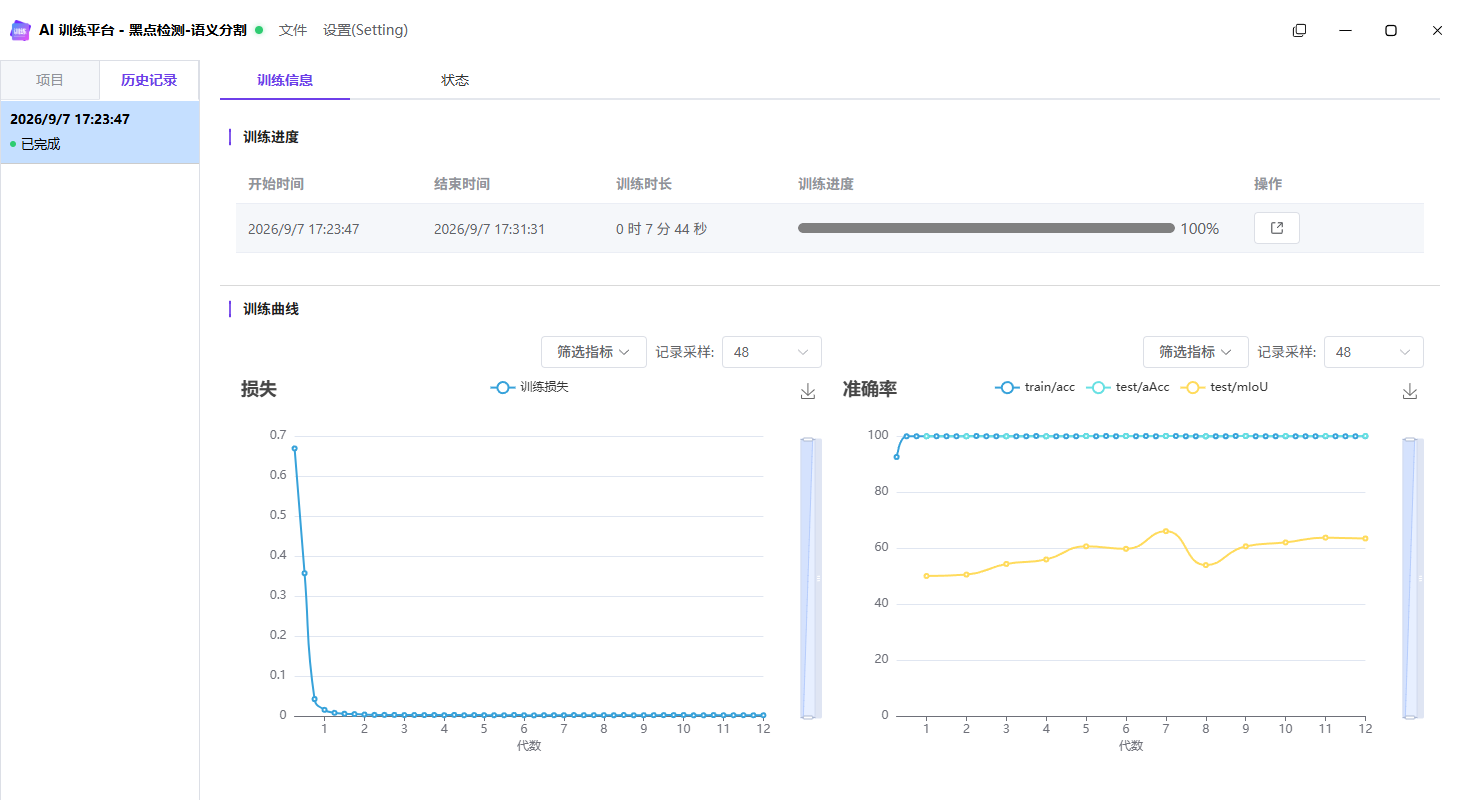Switch to the 项目 tab
Image resolution: width=1460 pixels, height=800 pixels.
[x=50, y=80]
